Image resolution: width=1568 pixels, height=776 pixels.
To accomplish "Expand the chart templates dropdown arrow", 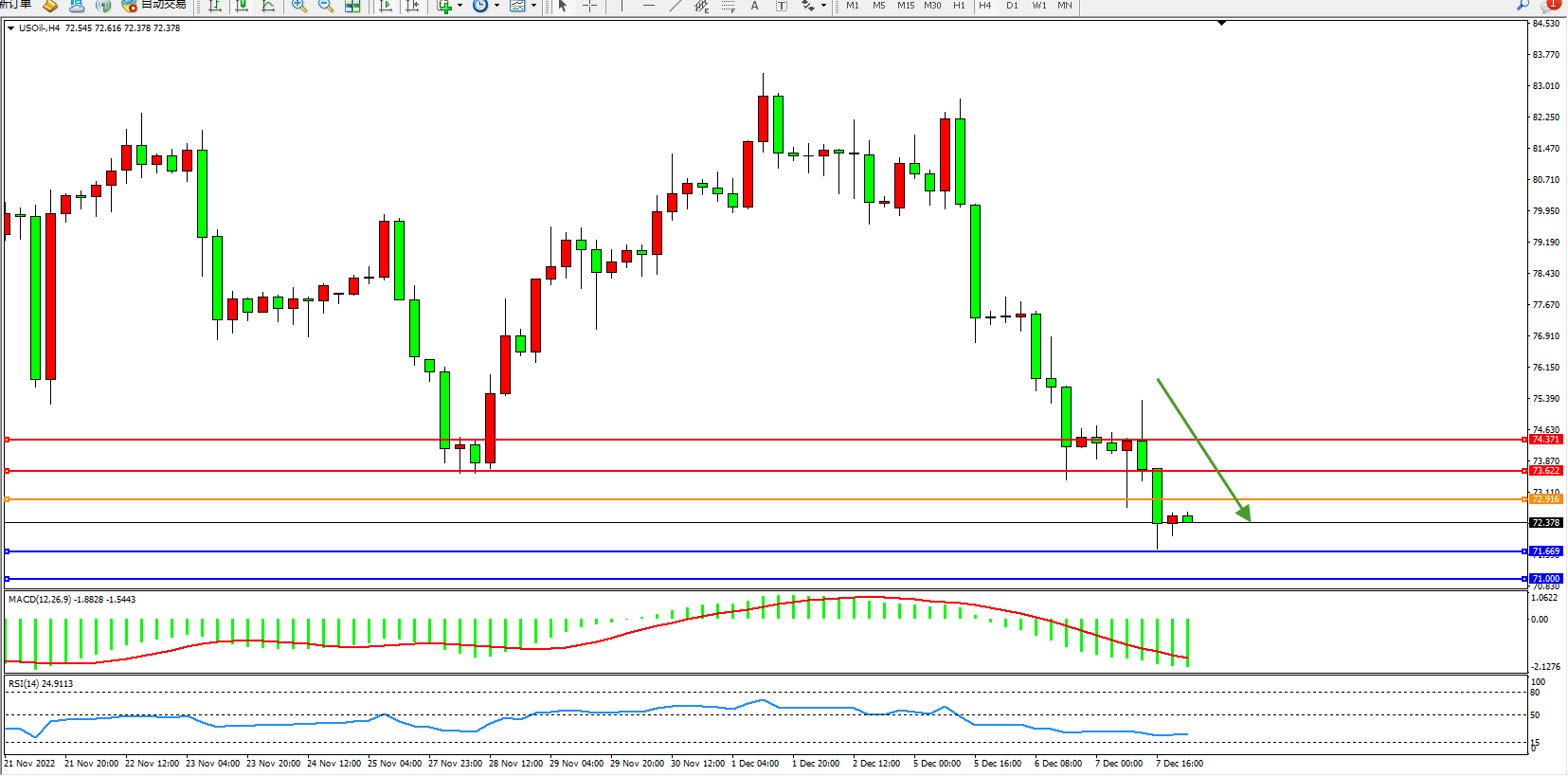I will click(533, 6).
